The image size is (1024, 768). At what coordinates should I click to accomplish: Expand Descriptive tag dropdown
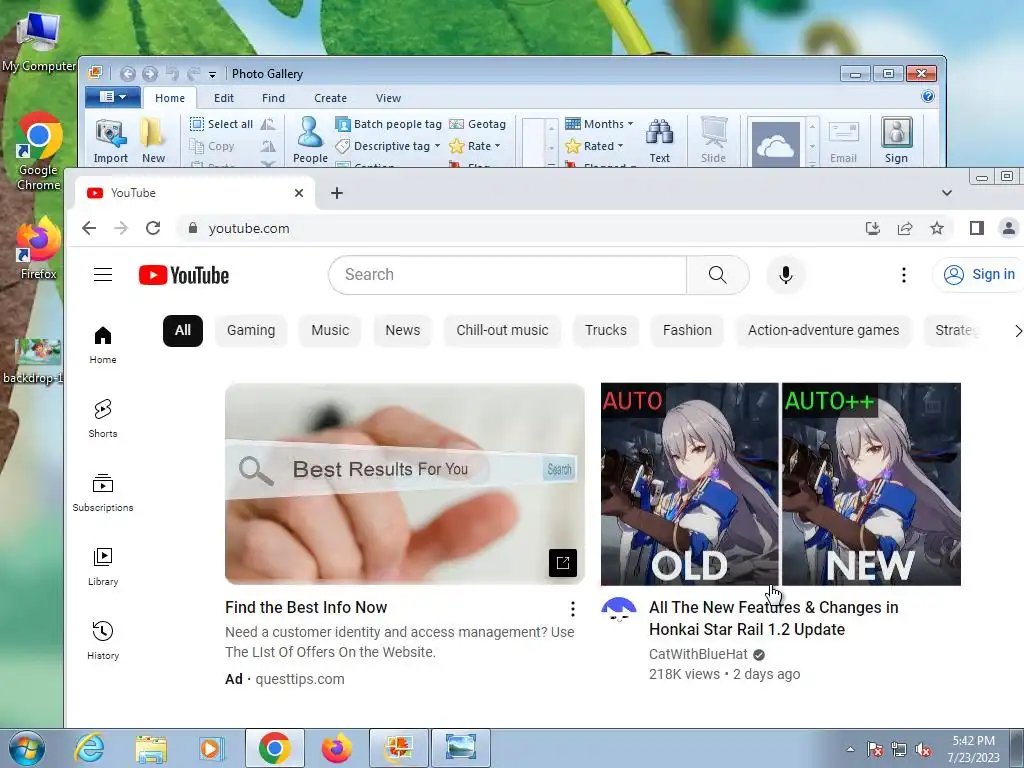437,146
